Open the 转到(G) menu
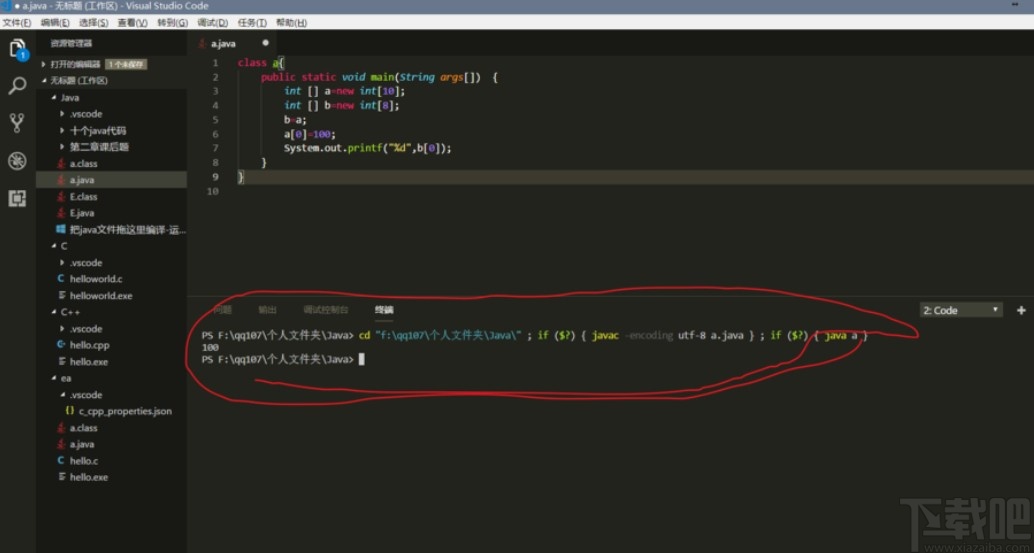 [x=172, y=22]
